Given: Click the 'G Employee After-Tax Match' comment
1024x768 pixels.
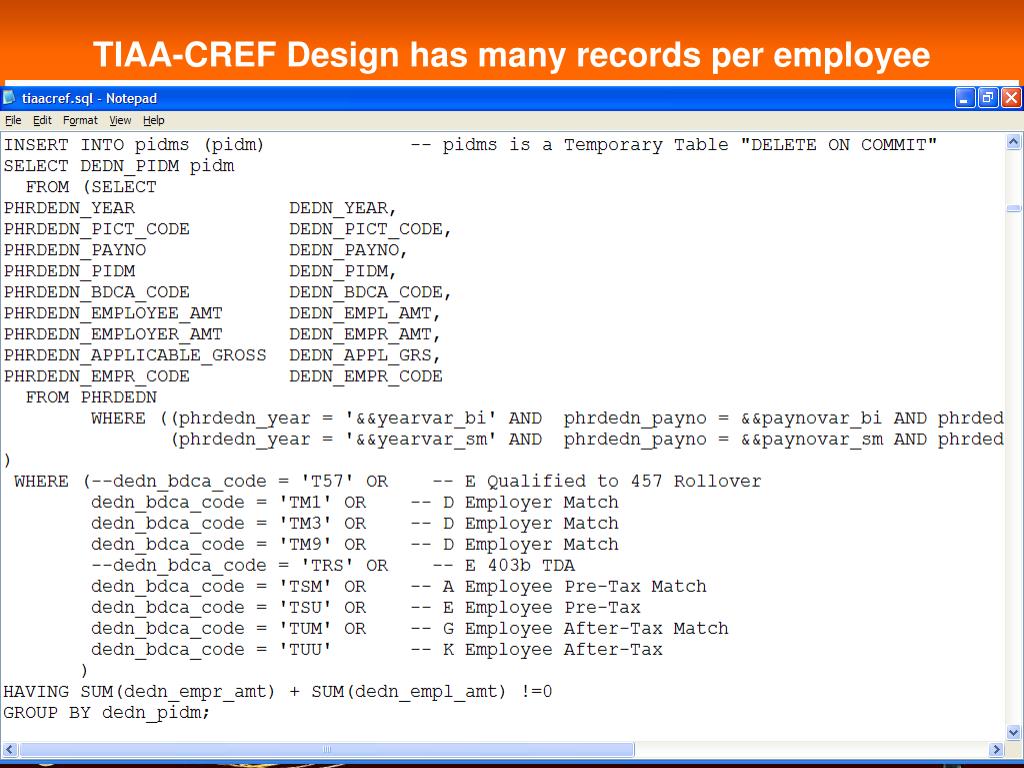Looking at the screenshot, I should 586,628.
